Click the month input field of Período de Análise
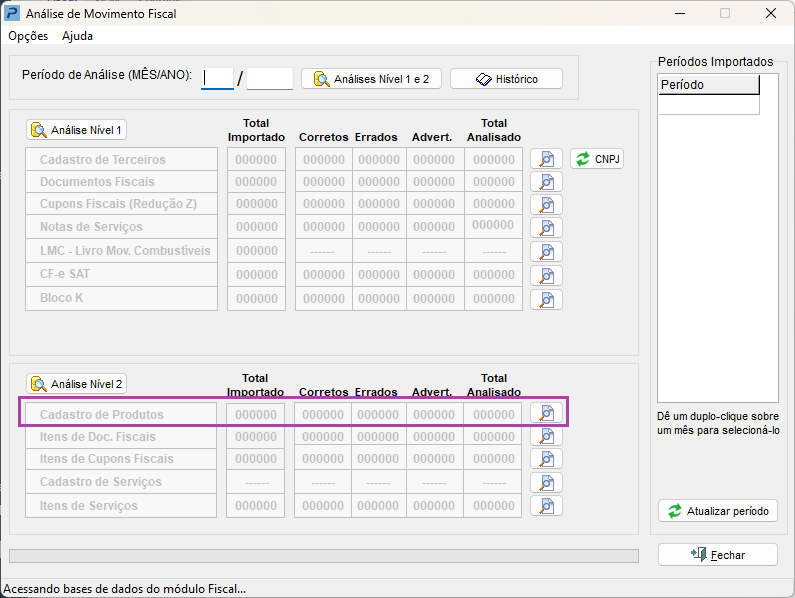The image size is (795, 598). (x=217, y=79)
